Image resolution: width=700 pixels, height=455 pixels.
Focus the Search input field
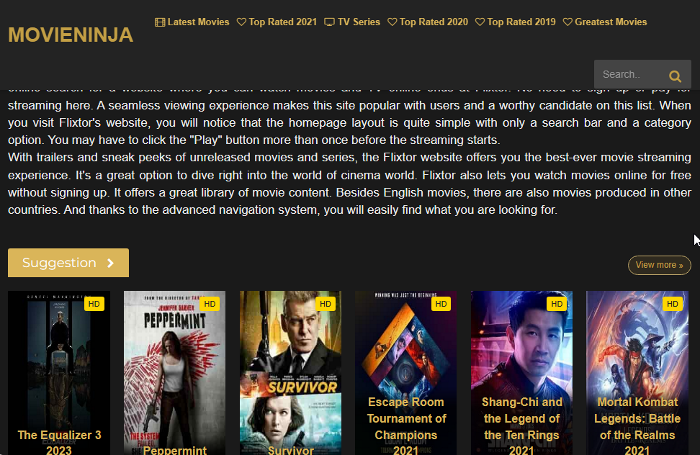pyautogui.click(x=630, y=75)
